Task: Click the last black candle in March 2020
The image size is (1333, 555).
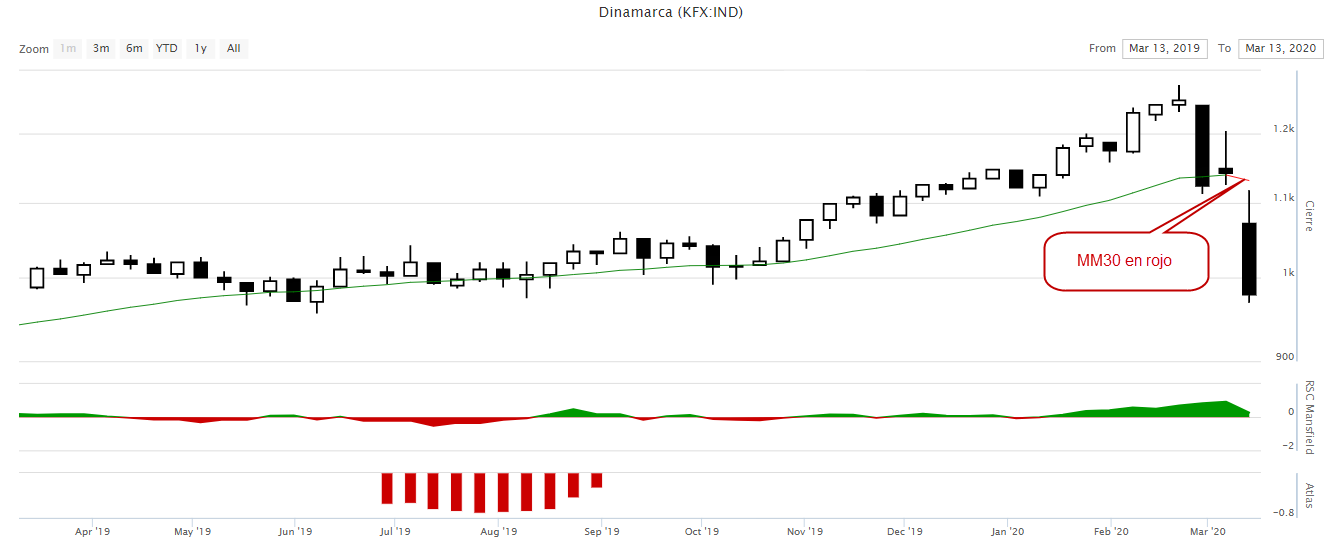Action: [x=1249, y=259]
